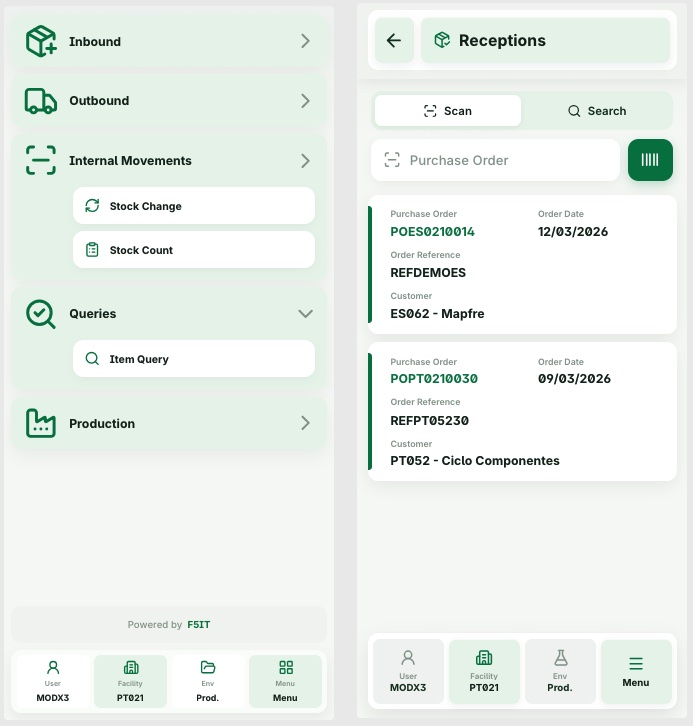Viewport: 693px width, 726px height.
Task: Click MODX3 label in Receptions bottom bar
Action: coord(408,688)
